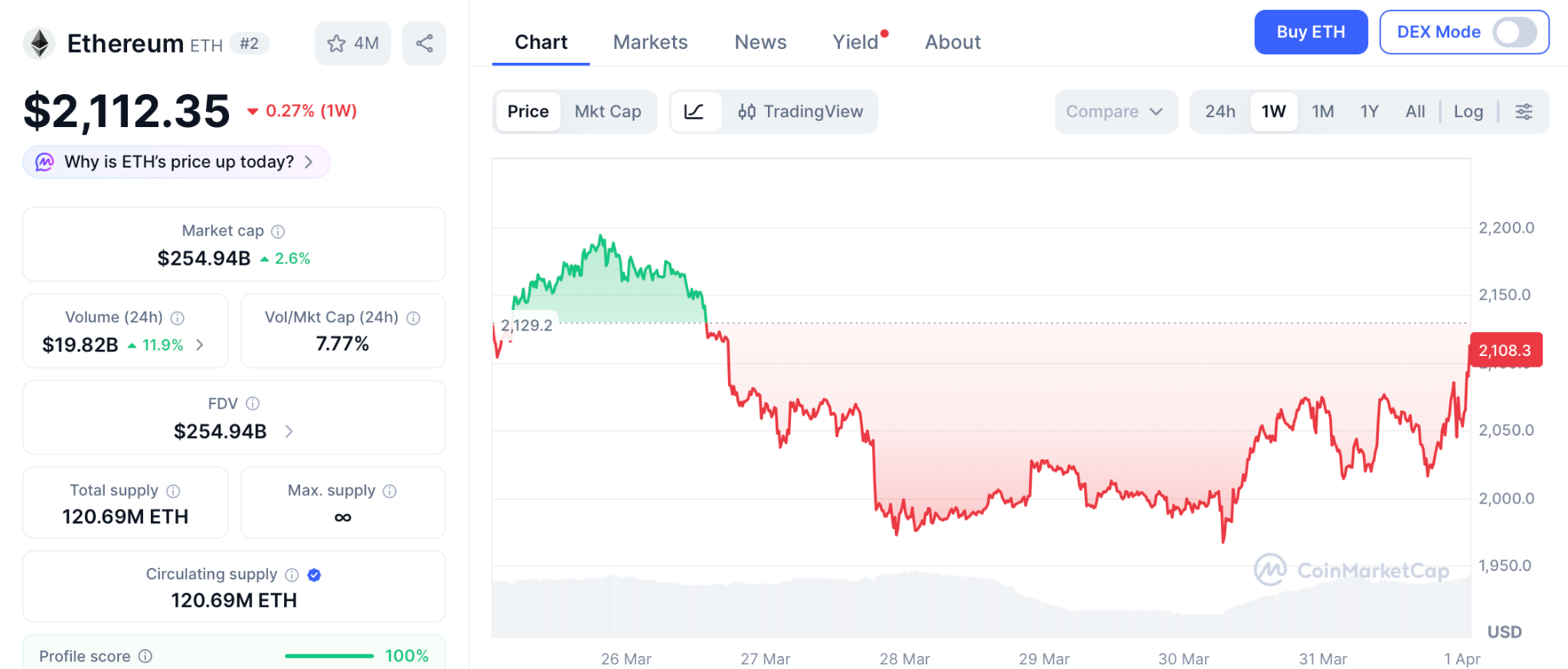This screenshot has height=669, width=1568.
Task: Select the 1M time range
Action: [x=1322, y=112]
